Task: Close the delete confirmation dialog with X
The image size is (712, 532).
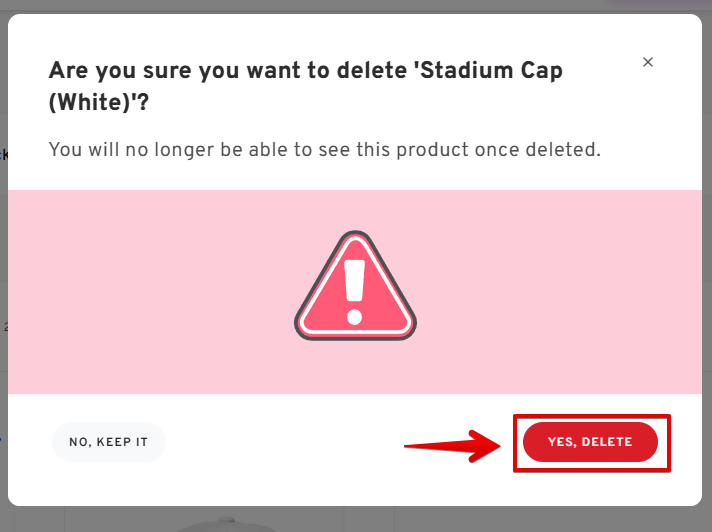Action: [x=648, y=62]
